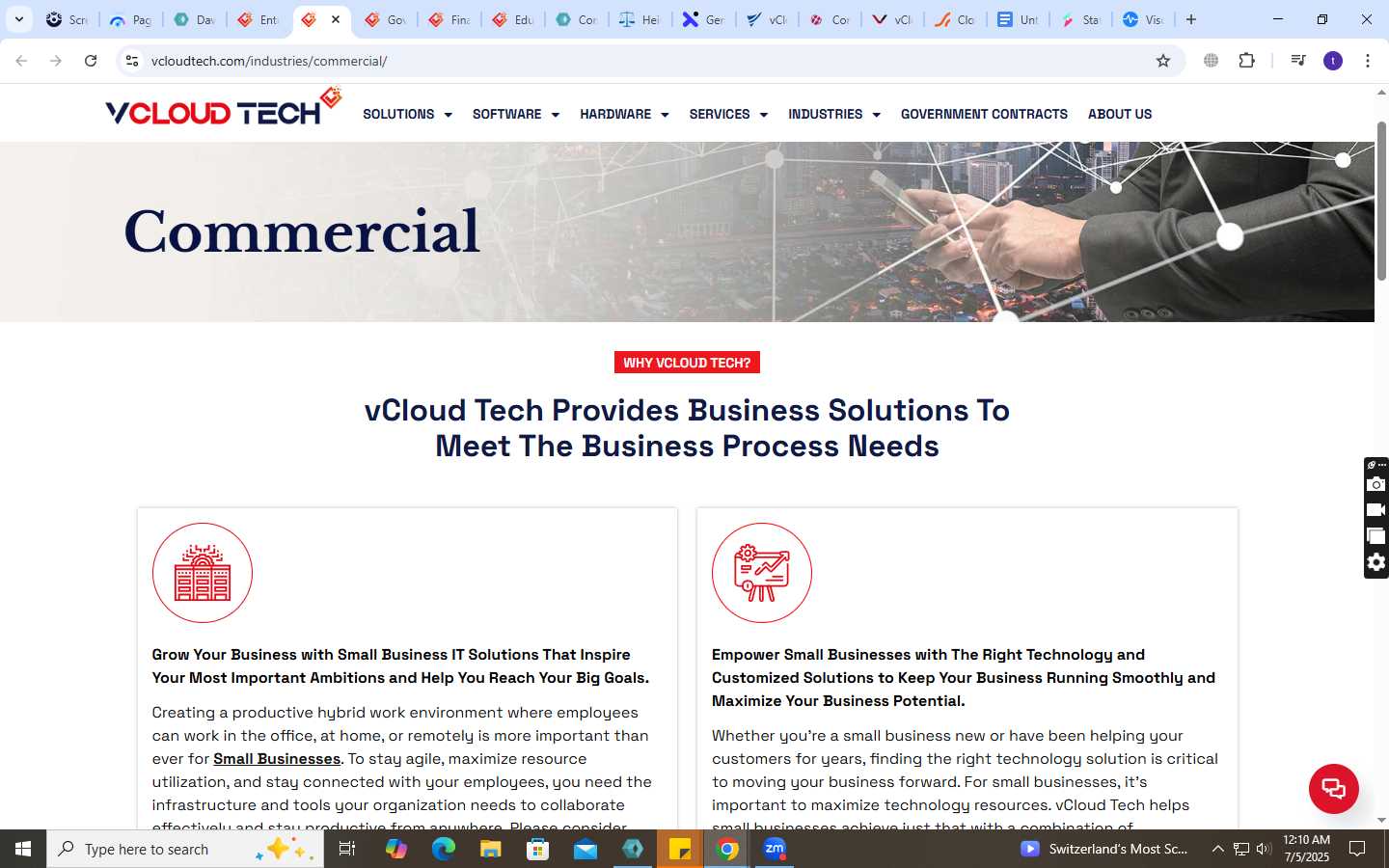The width and height of the screenshot is (1389, 868).
Task: Expand the Hardware menu
Action: coord(624,114)
